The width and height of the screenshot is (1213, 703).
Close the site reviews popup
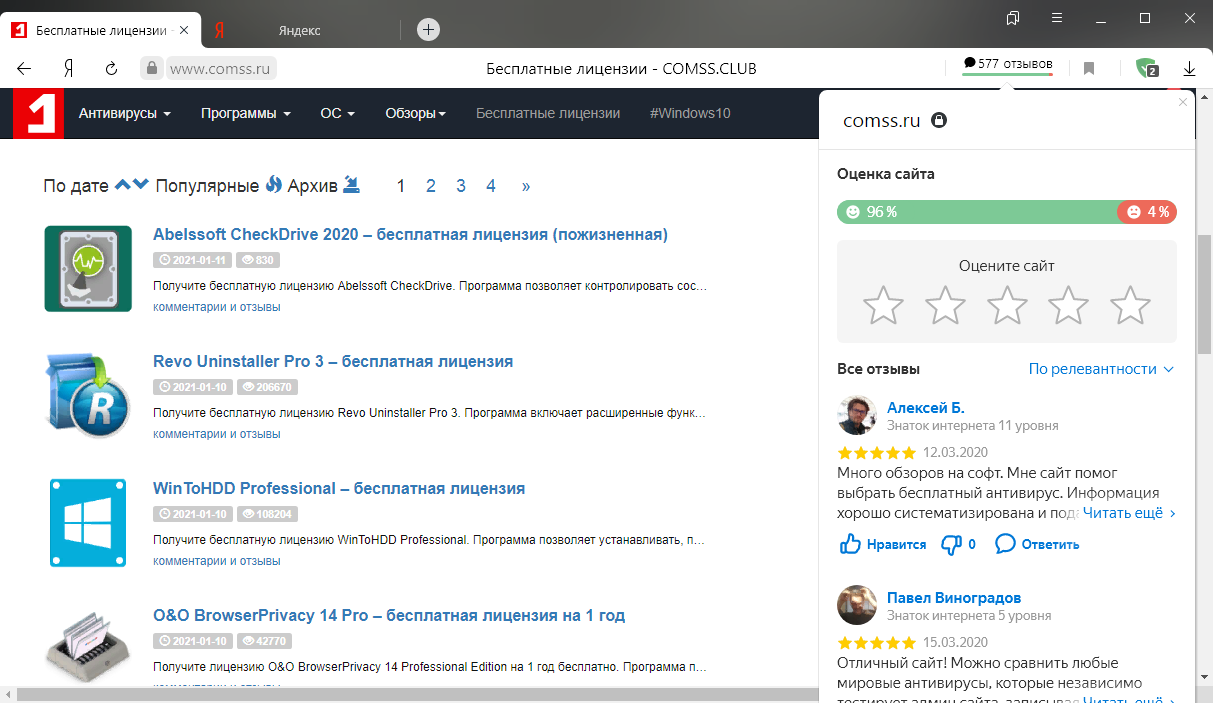pyautogui.click(x=1183, y=102)
